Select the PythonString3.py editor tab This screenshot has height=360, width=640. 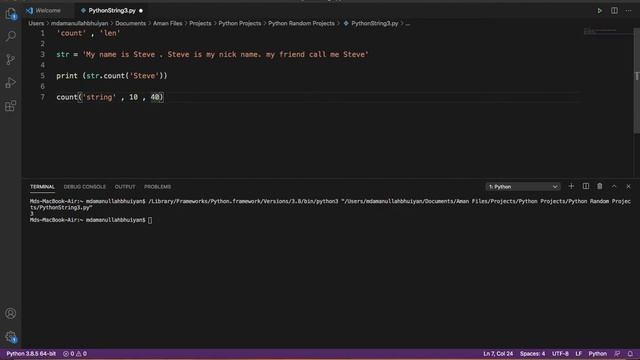click(111, 11)
